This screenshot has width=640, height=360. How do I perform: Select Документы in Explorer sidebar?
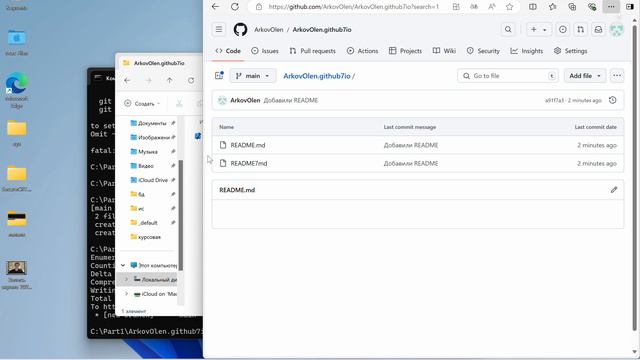coord(152,123)
